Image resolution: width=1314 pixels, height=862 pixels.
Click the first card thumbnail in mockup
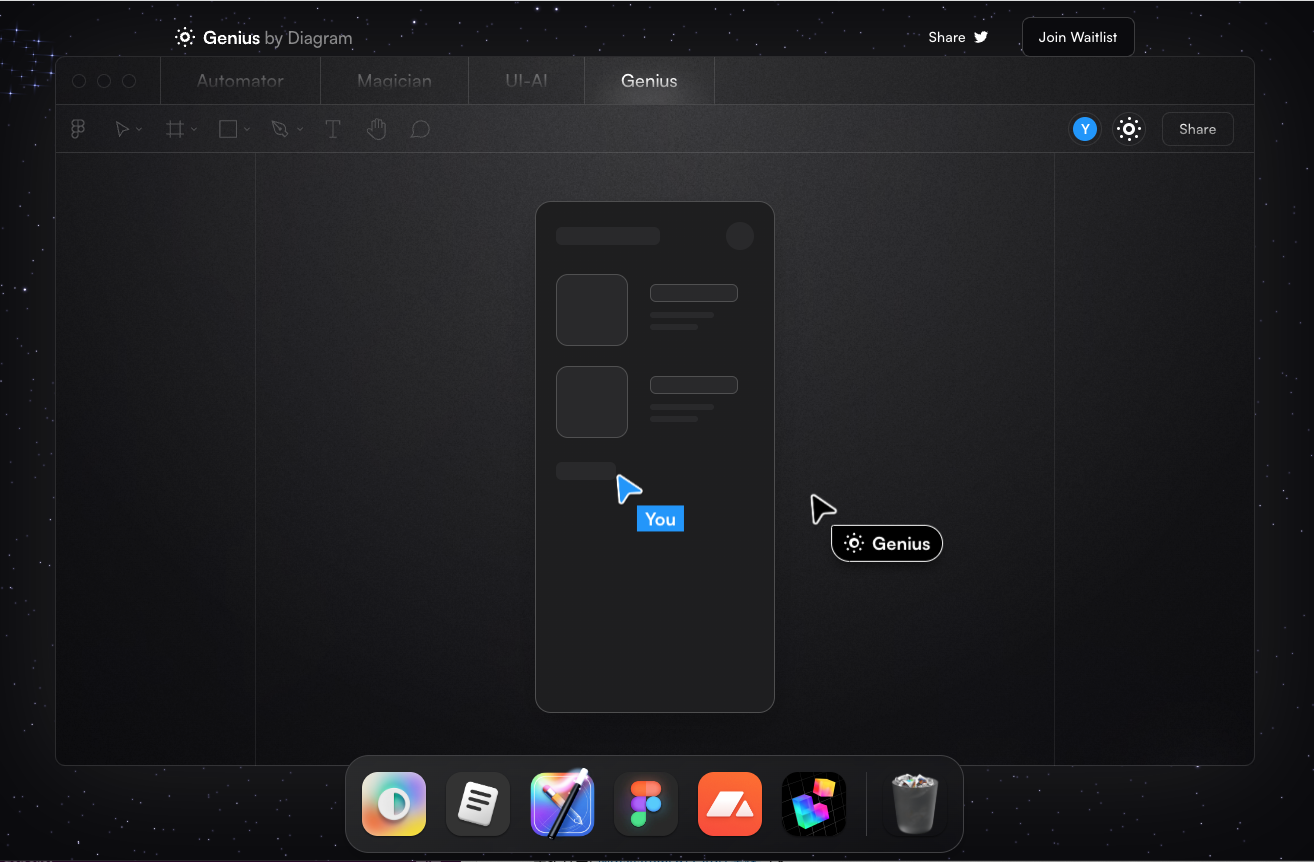592,310
